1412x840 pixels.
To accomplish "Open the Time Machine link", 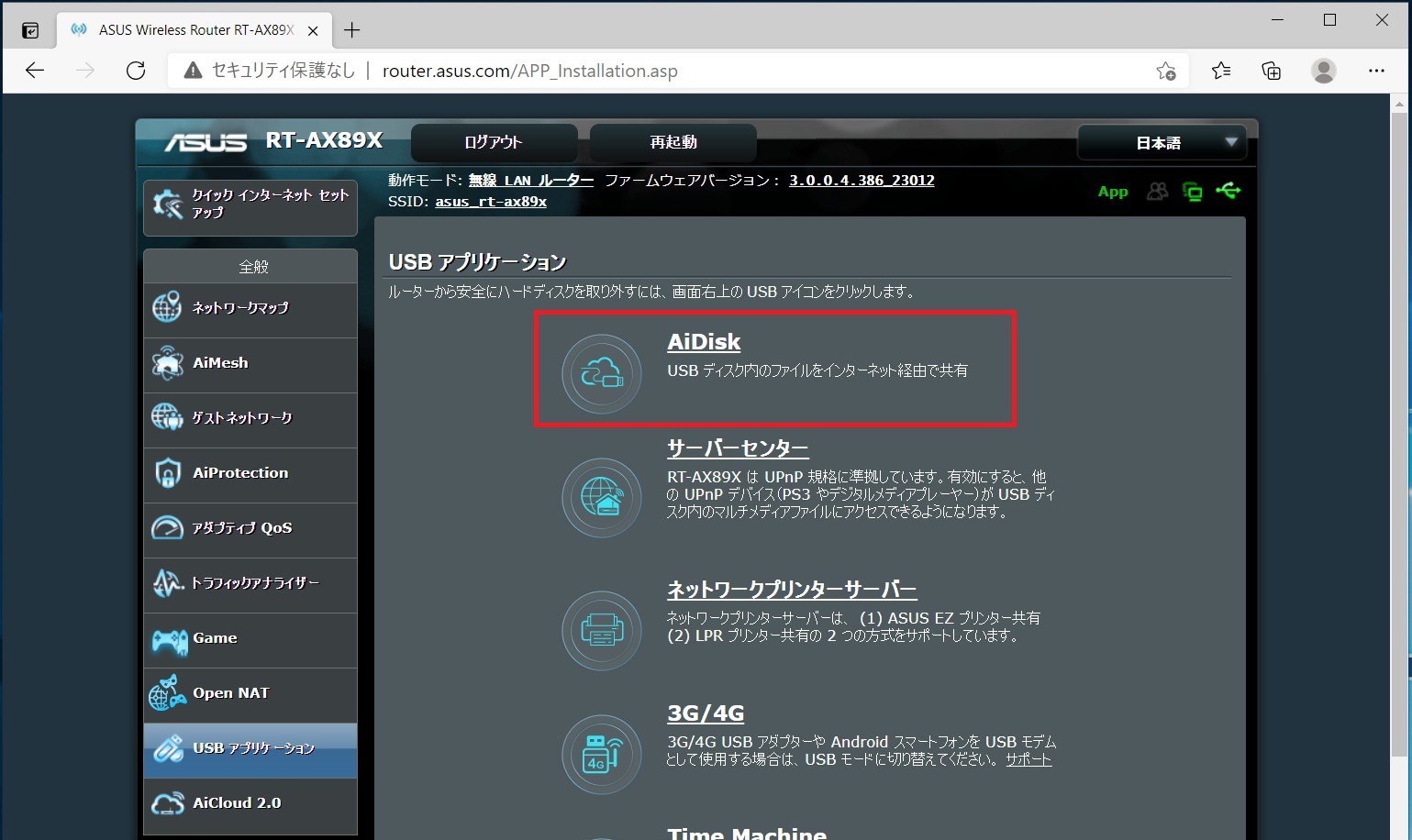I will [x=747, y=833].
